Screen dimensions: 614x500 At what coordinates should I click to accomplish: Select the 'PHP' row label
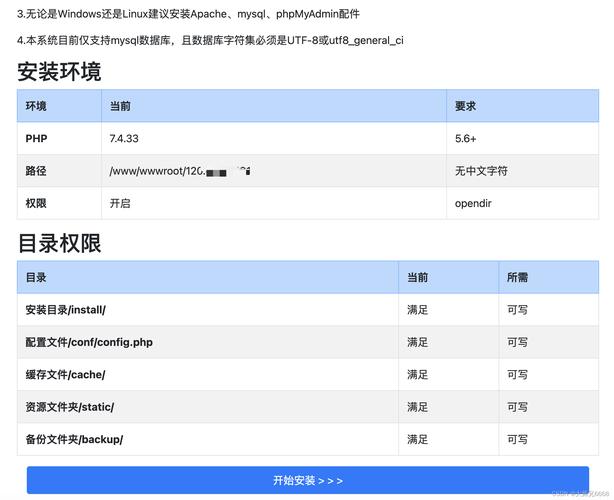click(36, 138)
